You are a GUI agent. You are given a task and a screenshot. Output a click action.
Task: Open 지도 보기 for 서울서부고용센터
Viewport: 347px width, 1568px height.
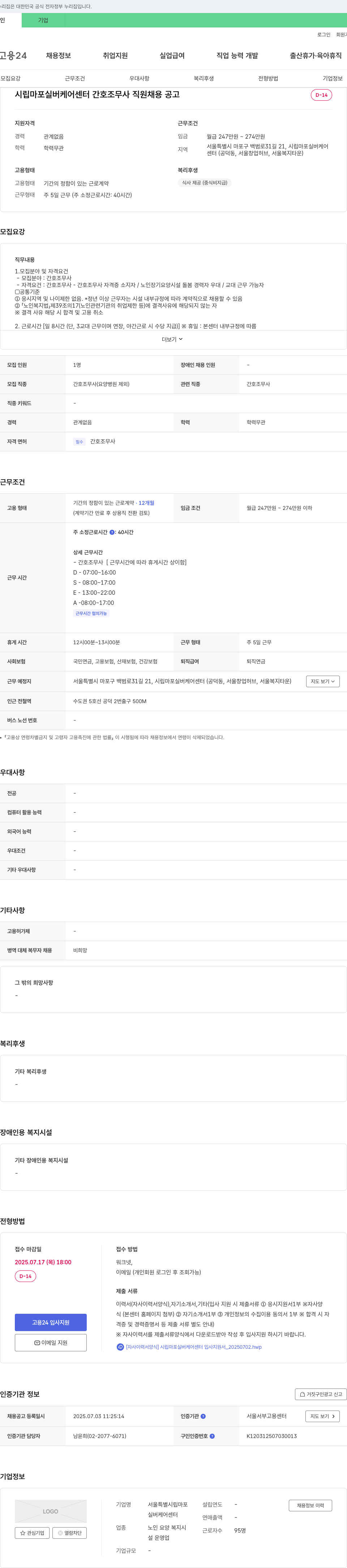point(323,1416)
